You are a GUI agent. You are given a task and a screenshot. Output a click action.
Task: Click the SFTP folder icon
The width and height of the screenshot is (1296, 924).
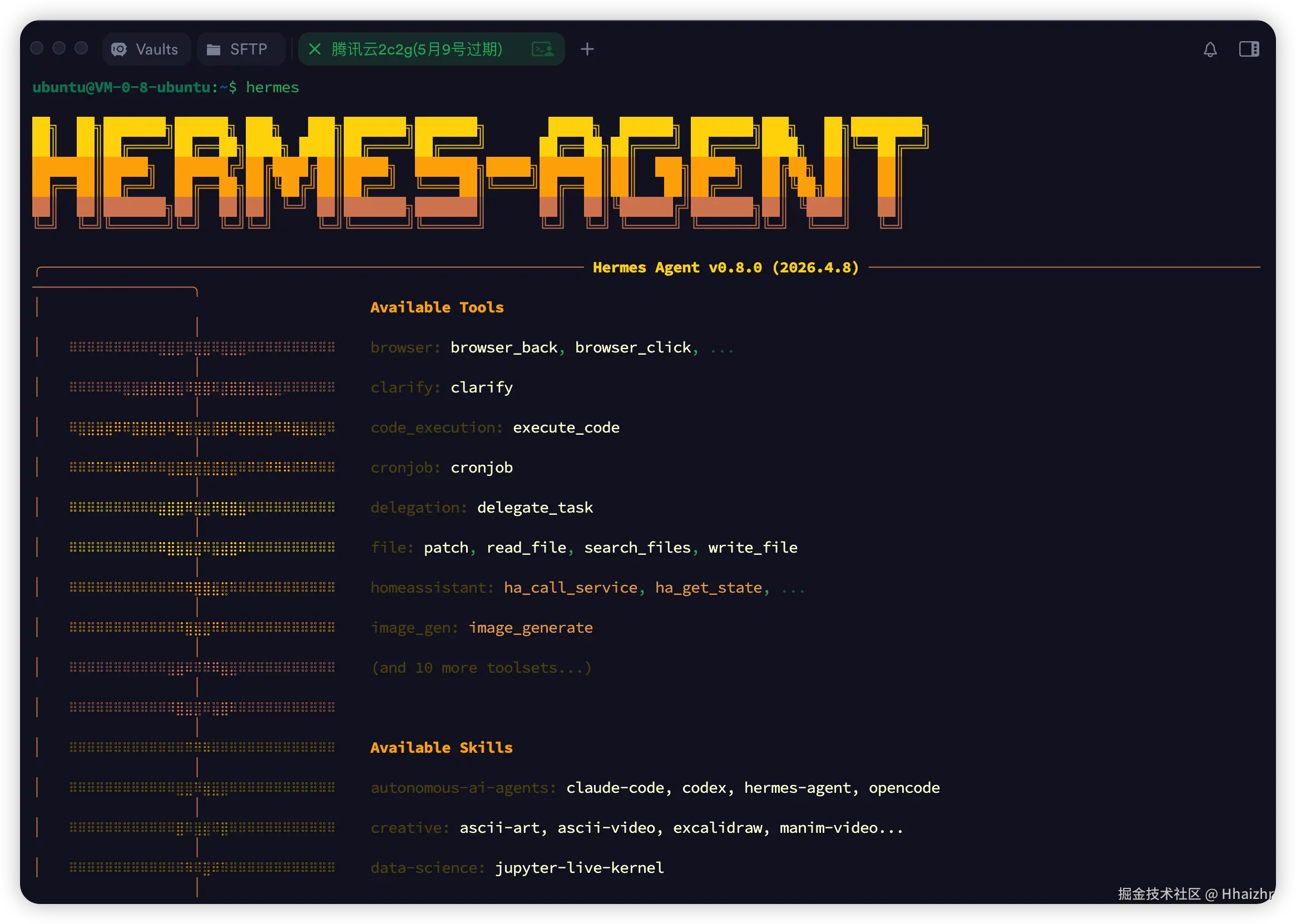(x=214, y=50)
